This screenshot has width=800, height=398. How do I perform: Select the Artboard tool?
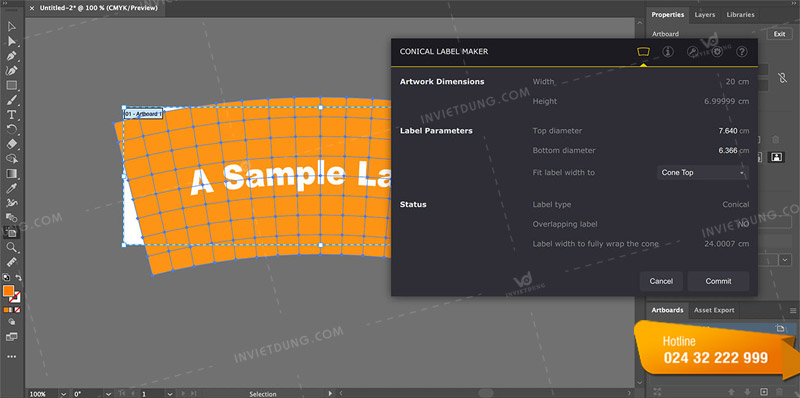click(x=12, y=233)
